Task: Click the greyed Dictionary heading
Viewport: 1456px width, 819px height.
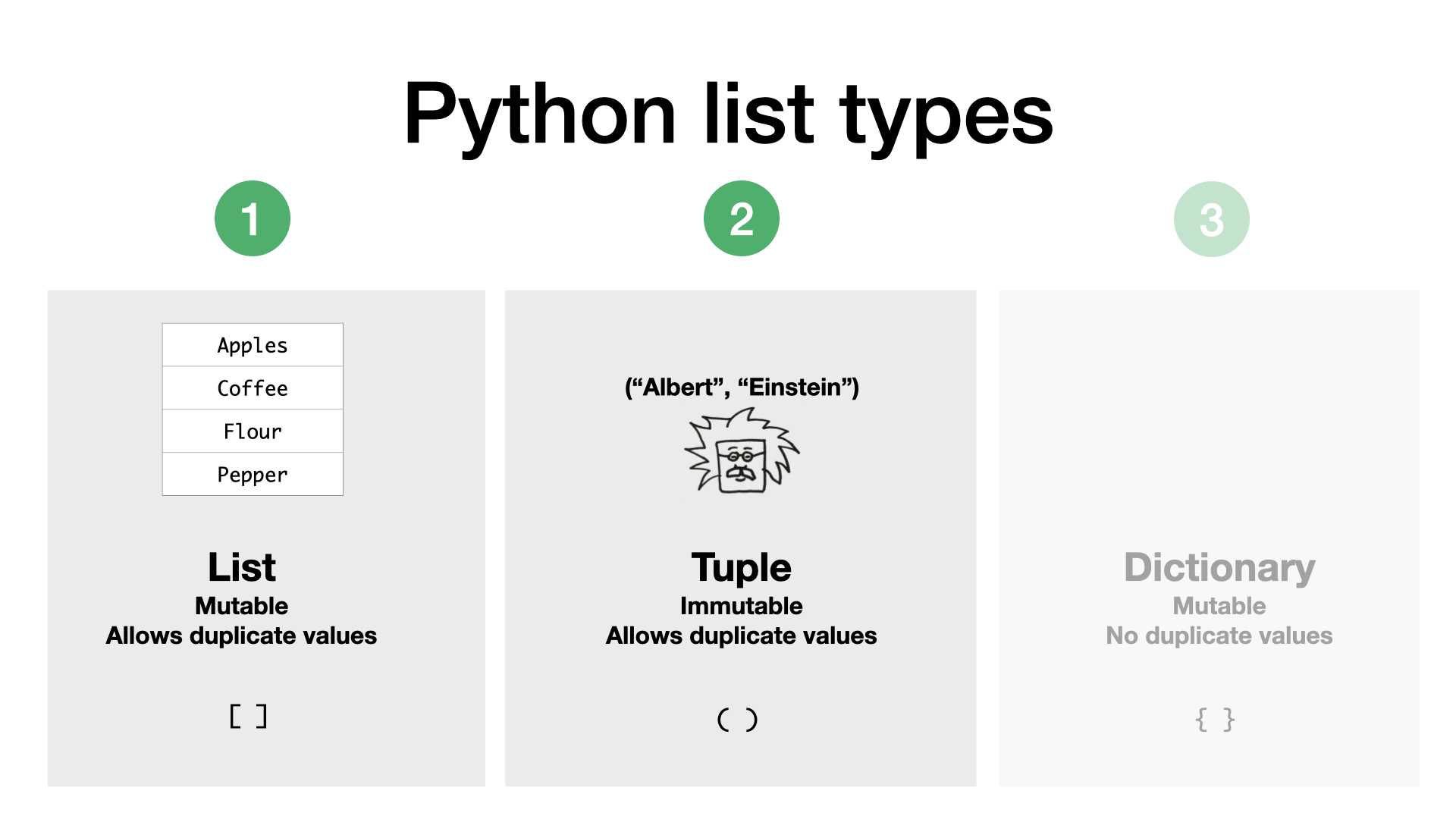Action: [1219, 568]
